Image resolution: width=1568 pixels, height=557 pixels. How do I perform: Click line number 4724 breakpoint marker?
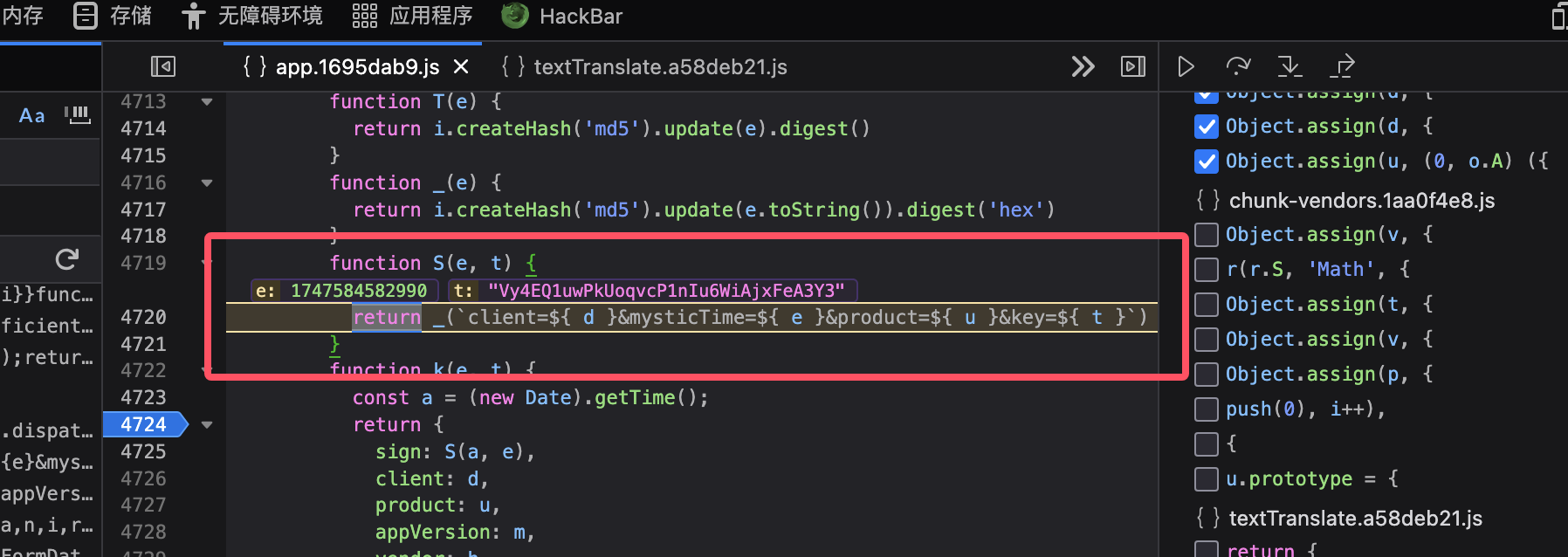pos(143,424)
